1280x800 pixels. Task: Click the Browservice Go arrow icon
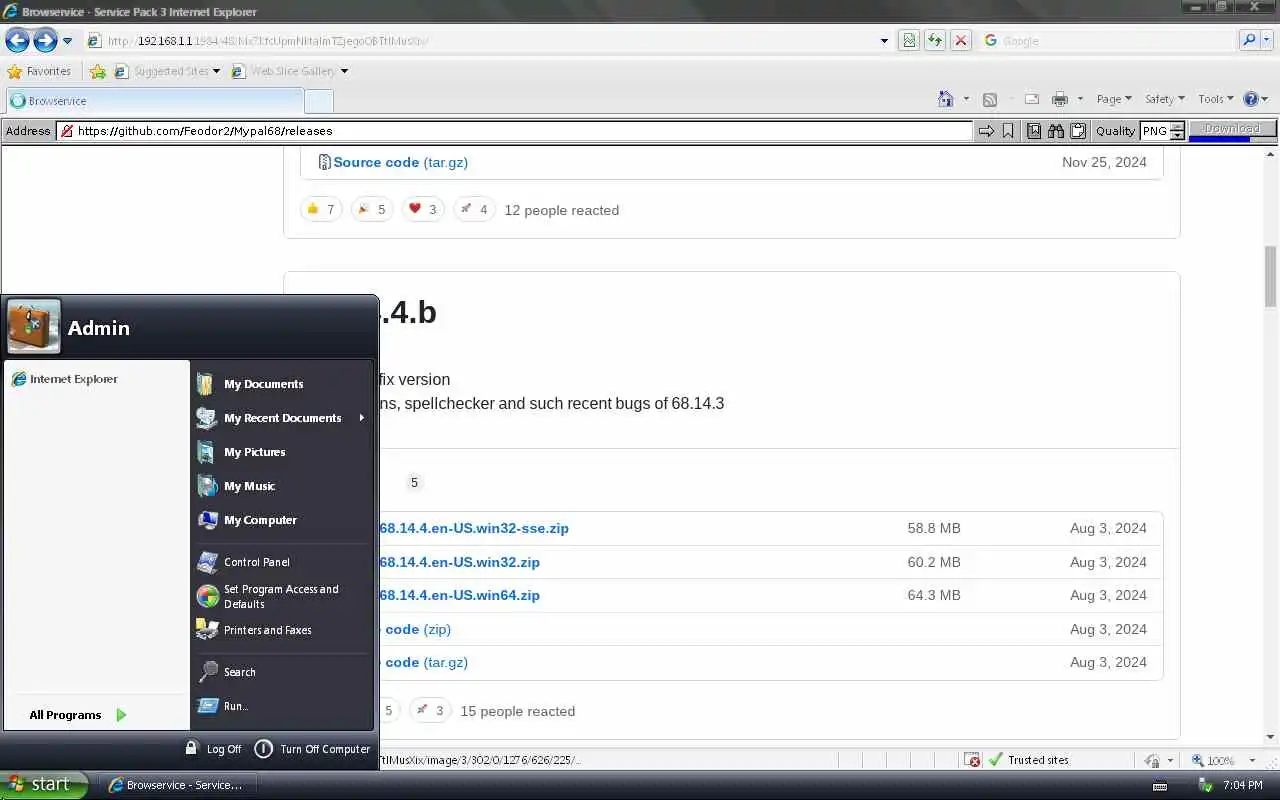pos(986,131)
